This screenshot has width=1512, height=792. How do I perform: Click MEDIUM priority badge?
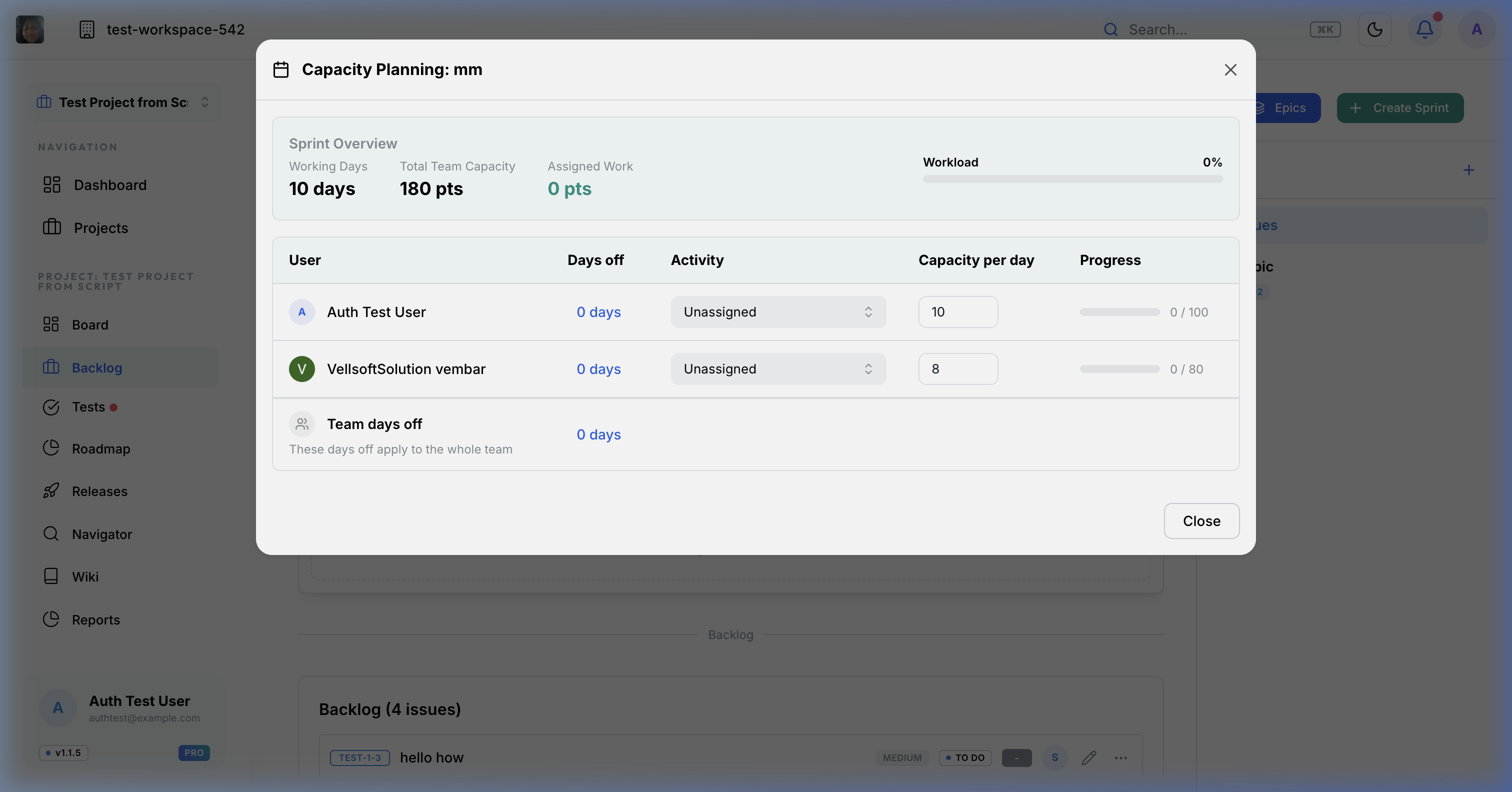pos(902,758)
